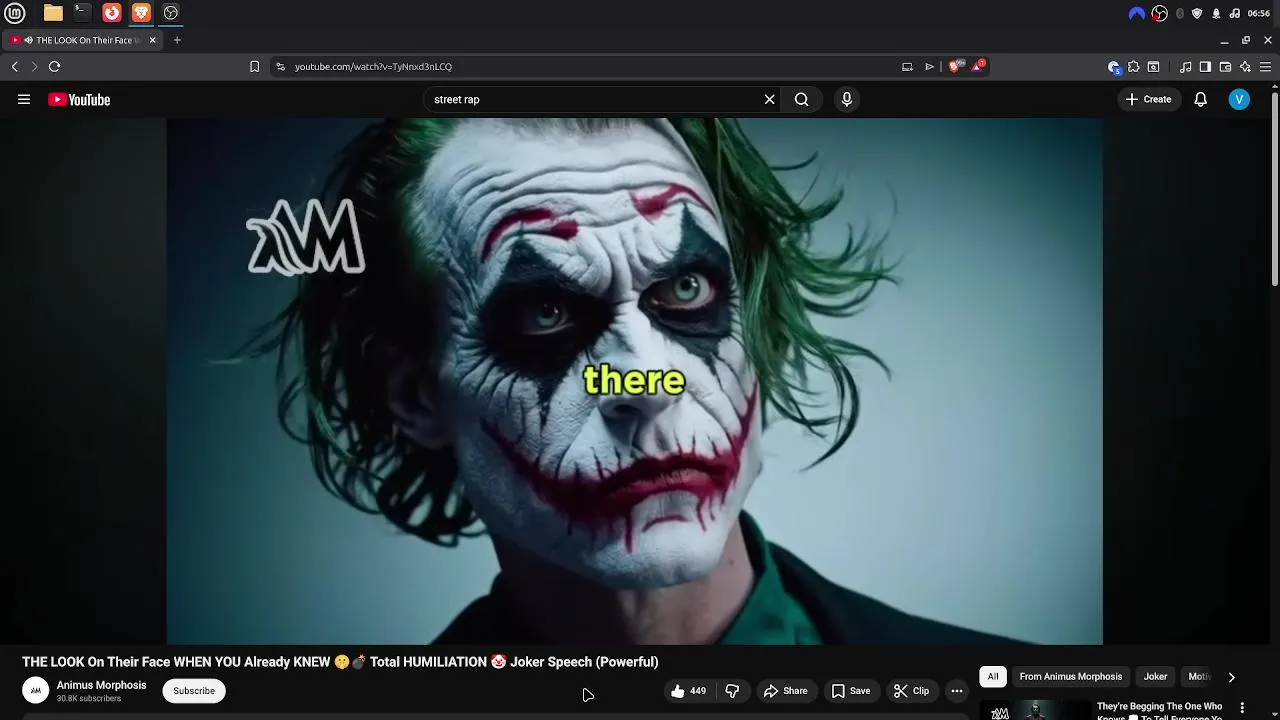1280x720 pixels.
Task: Clear the street rap search text
Action: (x=770, y=100)
